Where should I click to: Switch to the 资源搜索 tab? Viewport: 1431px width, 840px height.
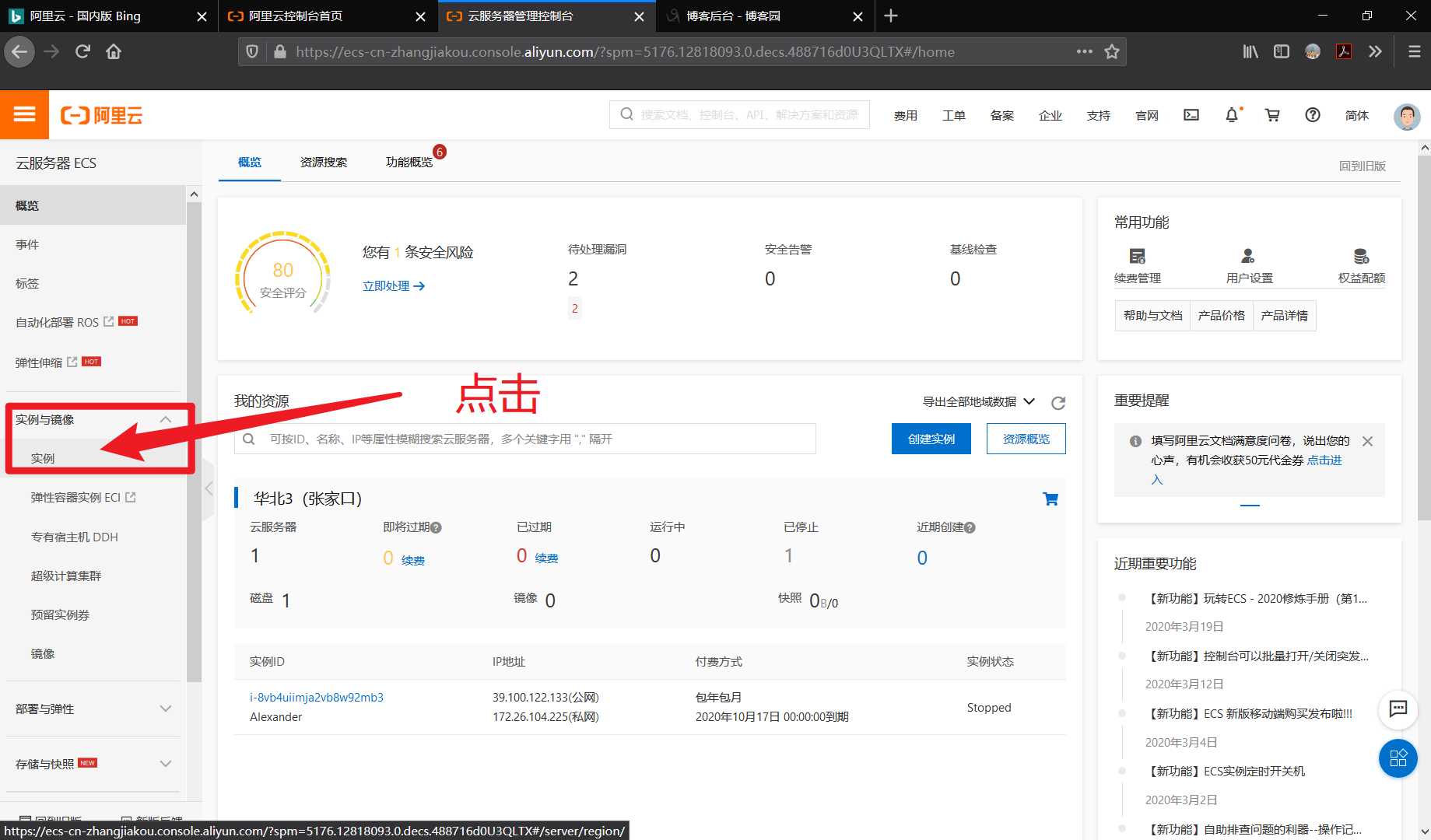(x=324, y=162)
